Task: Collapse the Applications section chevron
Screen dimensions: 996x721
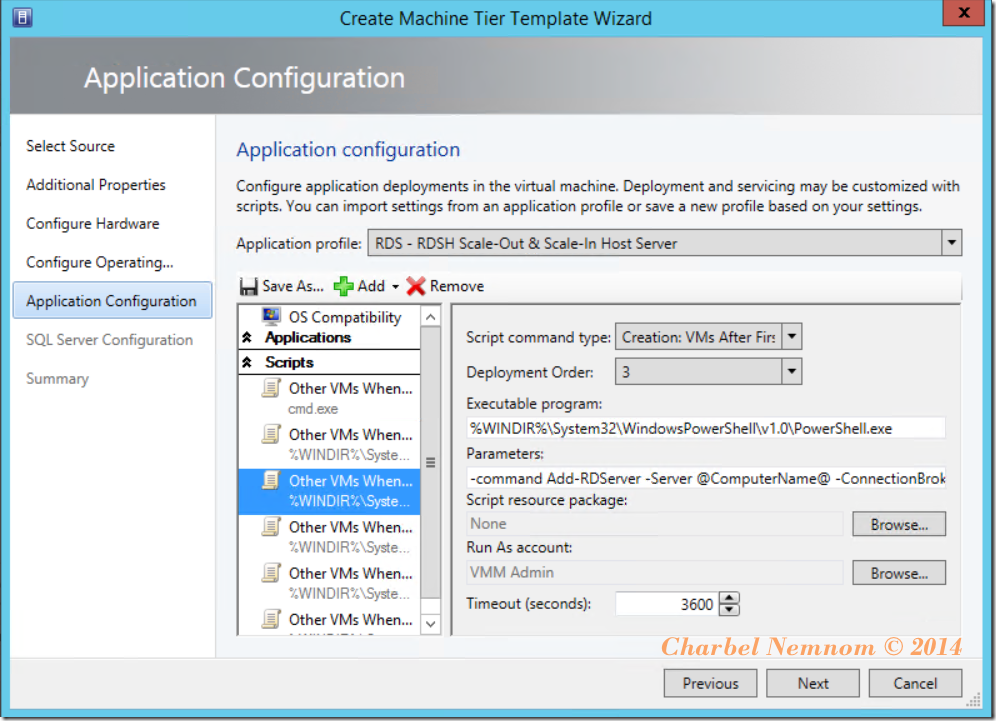Action: (x=247, y=337)
